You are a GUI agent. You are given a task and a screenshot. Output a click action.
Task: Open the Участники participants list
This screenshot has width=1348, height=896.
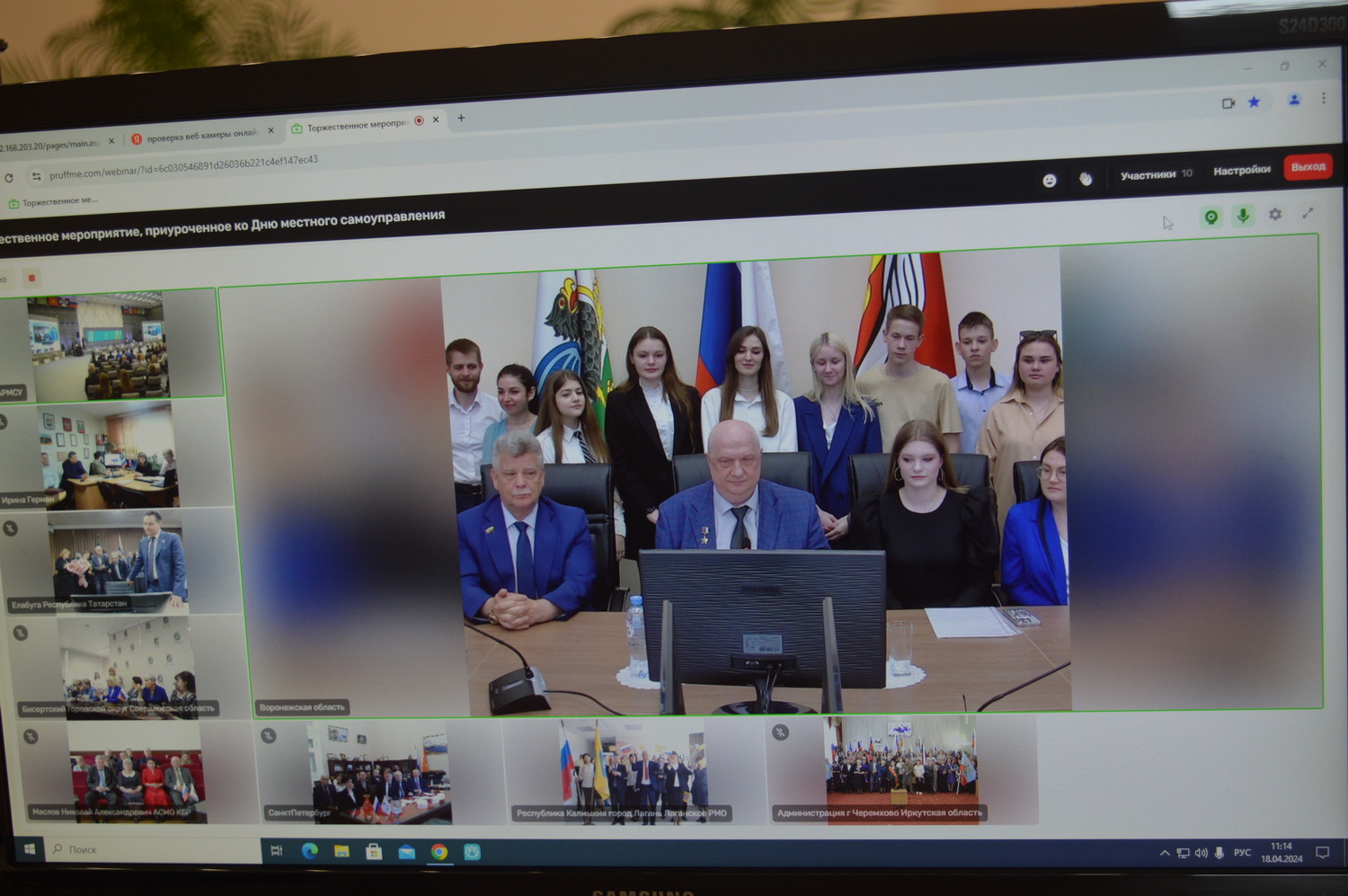[x=1156, y=174]
